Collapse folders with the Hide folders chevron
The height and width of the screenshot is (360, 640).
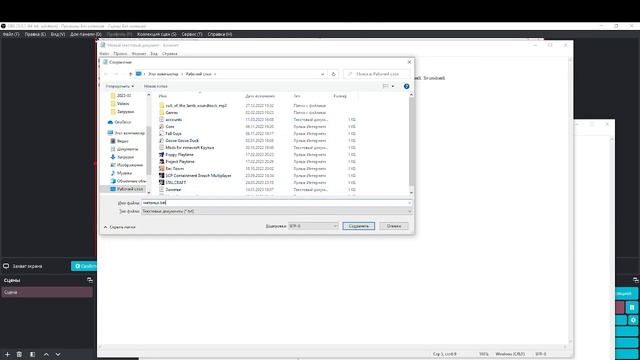click(120, 227)
